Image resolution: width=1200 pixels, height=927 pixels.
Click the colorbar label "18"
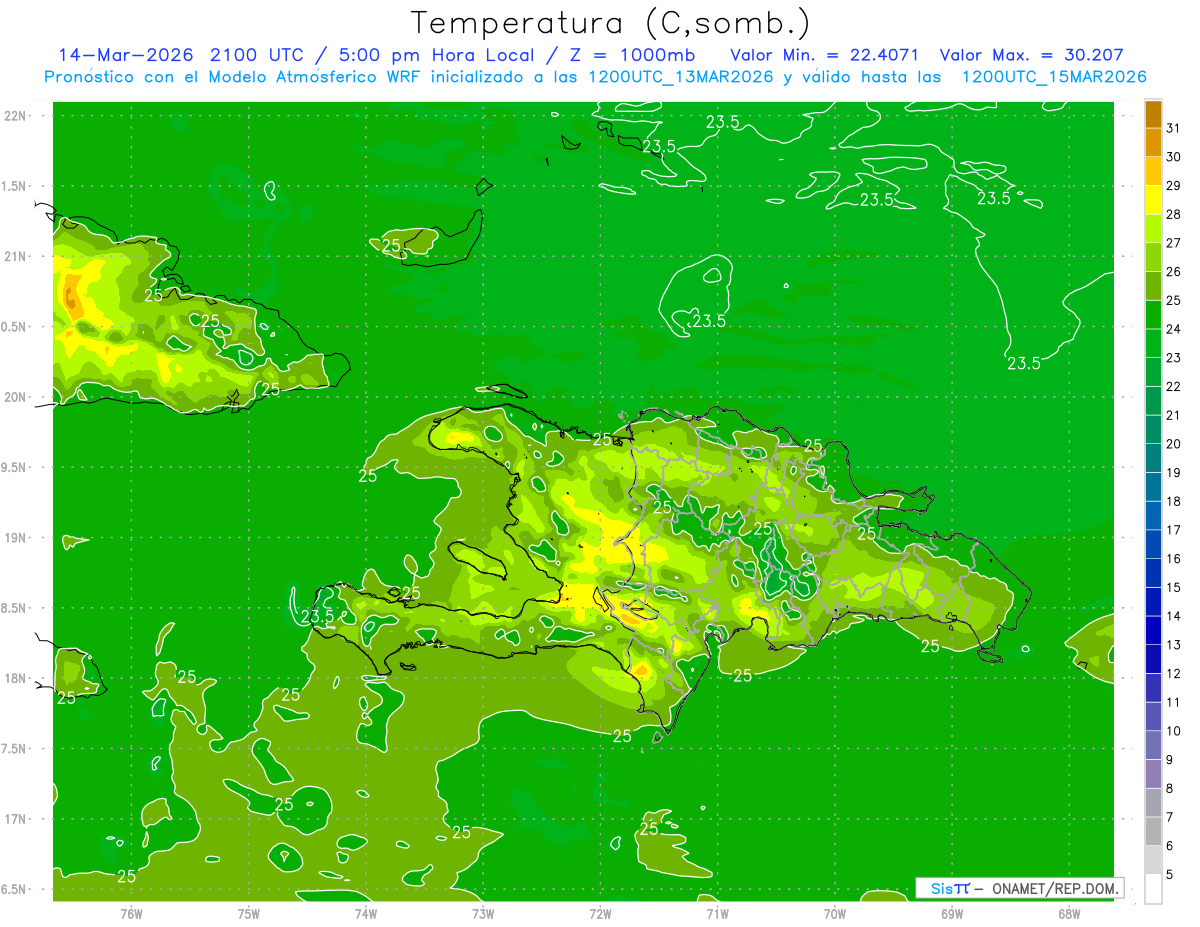(x=1174, y=501)
